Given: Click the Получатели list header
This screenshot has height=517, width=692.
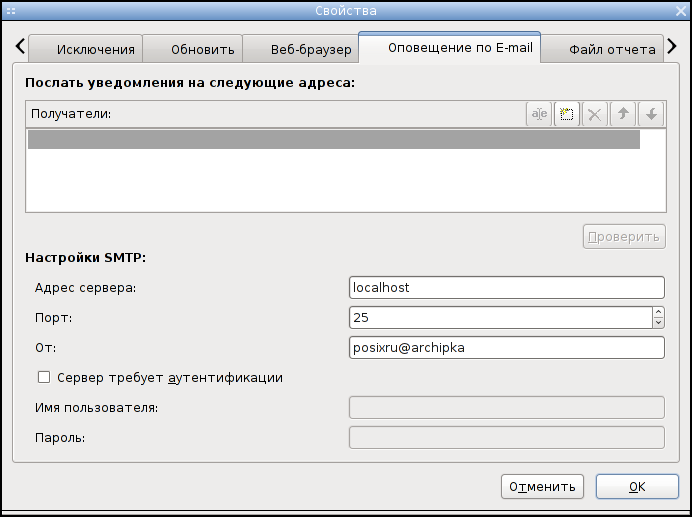Looking at the screenshot, I should 71,114.
